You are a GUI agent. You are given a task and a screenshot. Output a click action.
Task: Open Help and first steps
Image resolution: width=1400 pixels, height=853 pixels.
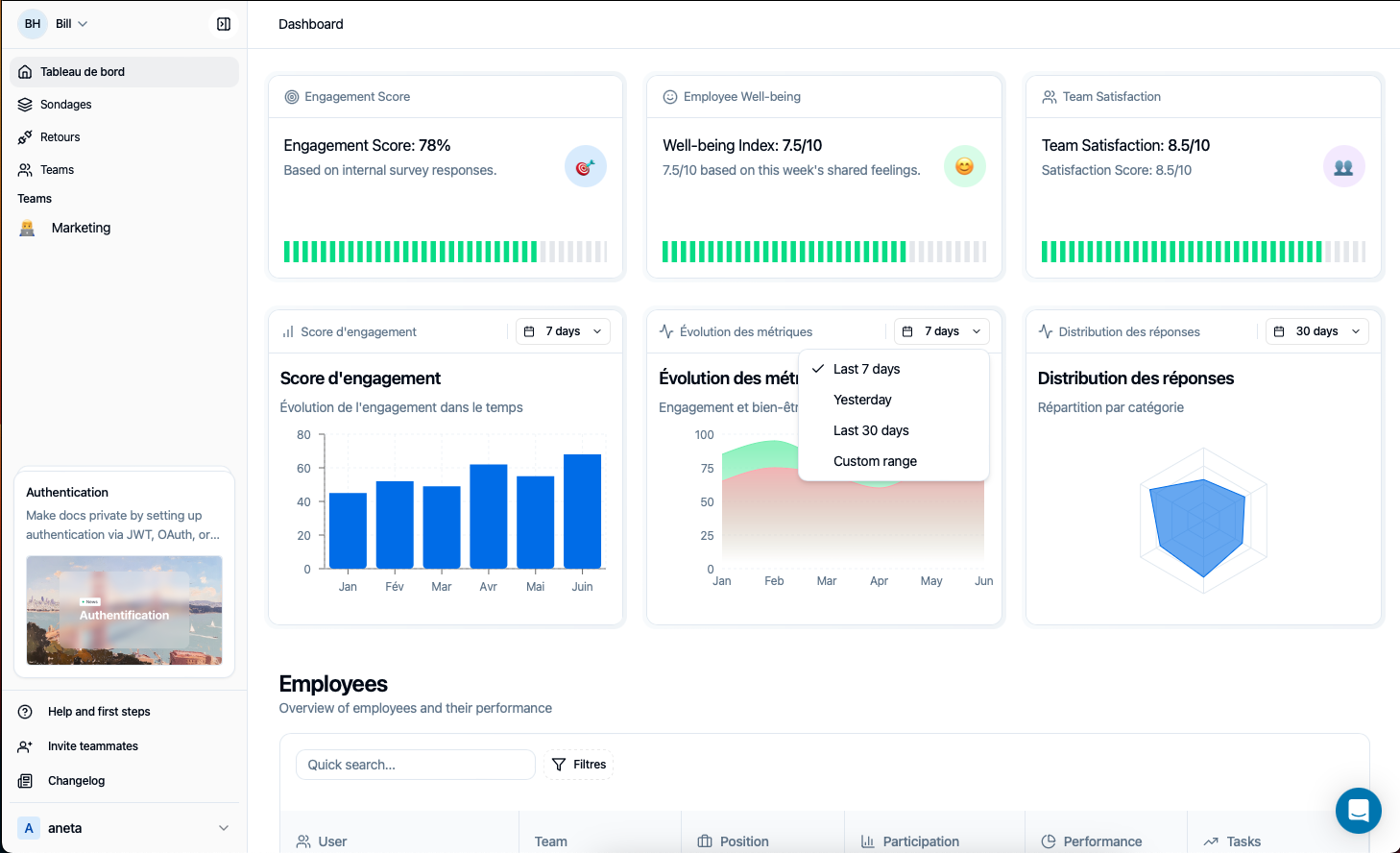click(99, 711)
